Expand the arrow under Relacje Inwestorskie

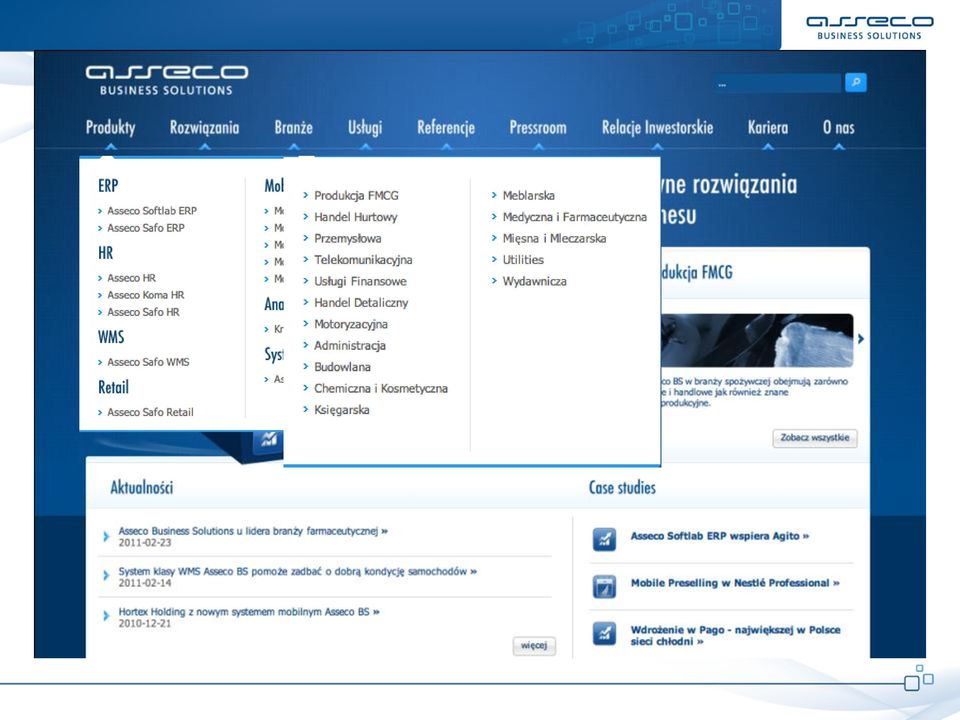tap(658, 147)
